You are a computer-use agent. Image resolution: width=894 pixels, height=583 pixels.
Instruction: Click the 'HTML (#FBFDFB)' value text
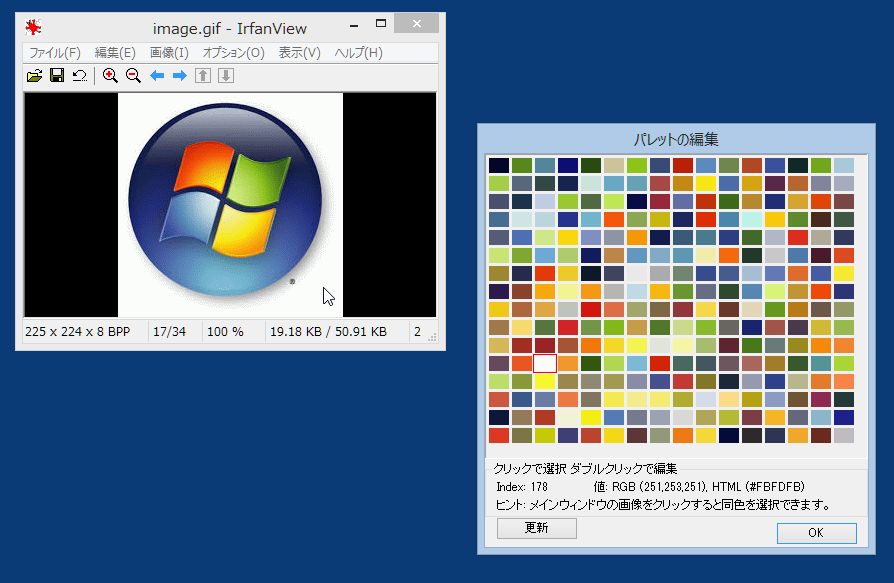pos(758,487)
